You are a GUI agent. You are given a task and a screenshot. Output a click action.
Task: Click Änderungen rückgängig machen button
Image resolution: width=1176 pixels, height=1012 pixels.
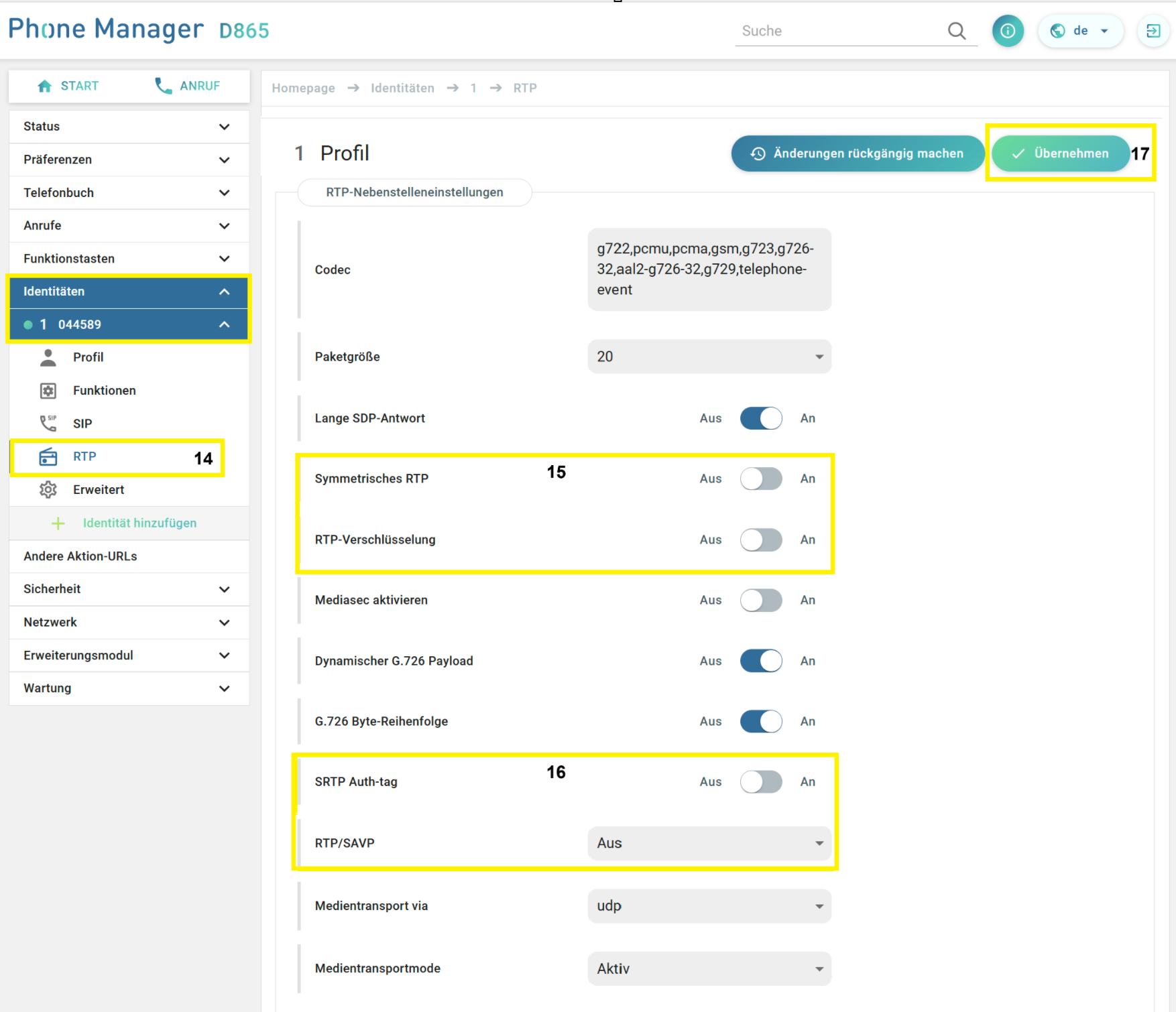858,153
